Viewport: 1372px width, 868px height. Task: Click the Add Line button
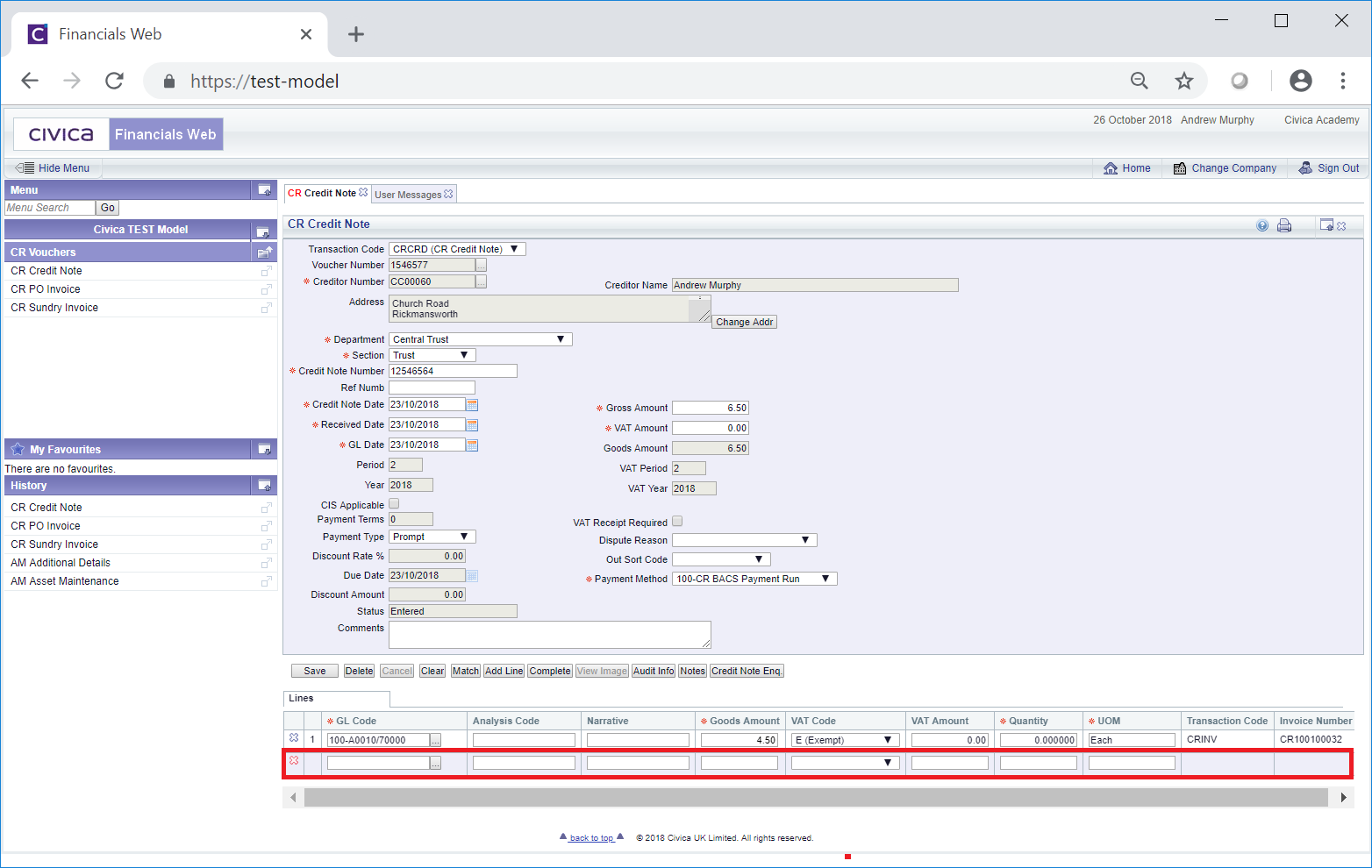(x=504, y=671)
